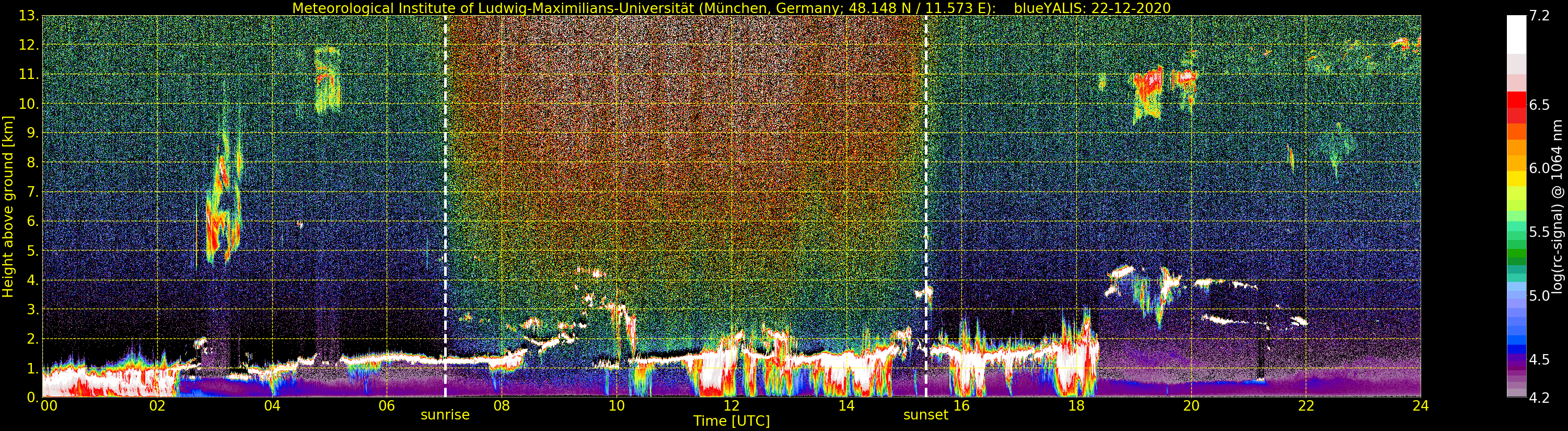Click the red cloud near 19 UTC at 11 km
Screen dimensions: 1568x431
(1149, 92)
